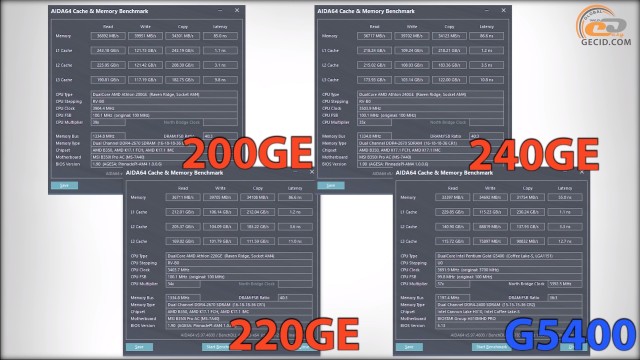Click BIOS Version field in Pentium G5400 window
The height and width of the screenshot is (360, 640).
coord(509,326)
